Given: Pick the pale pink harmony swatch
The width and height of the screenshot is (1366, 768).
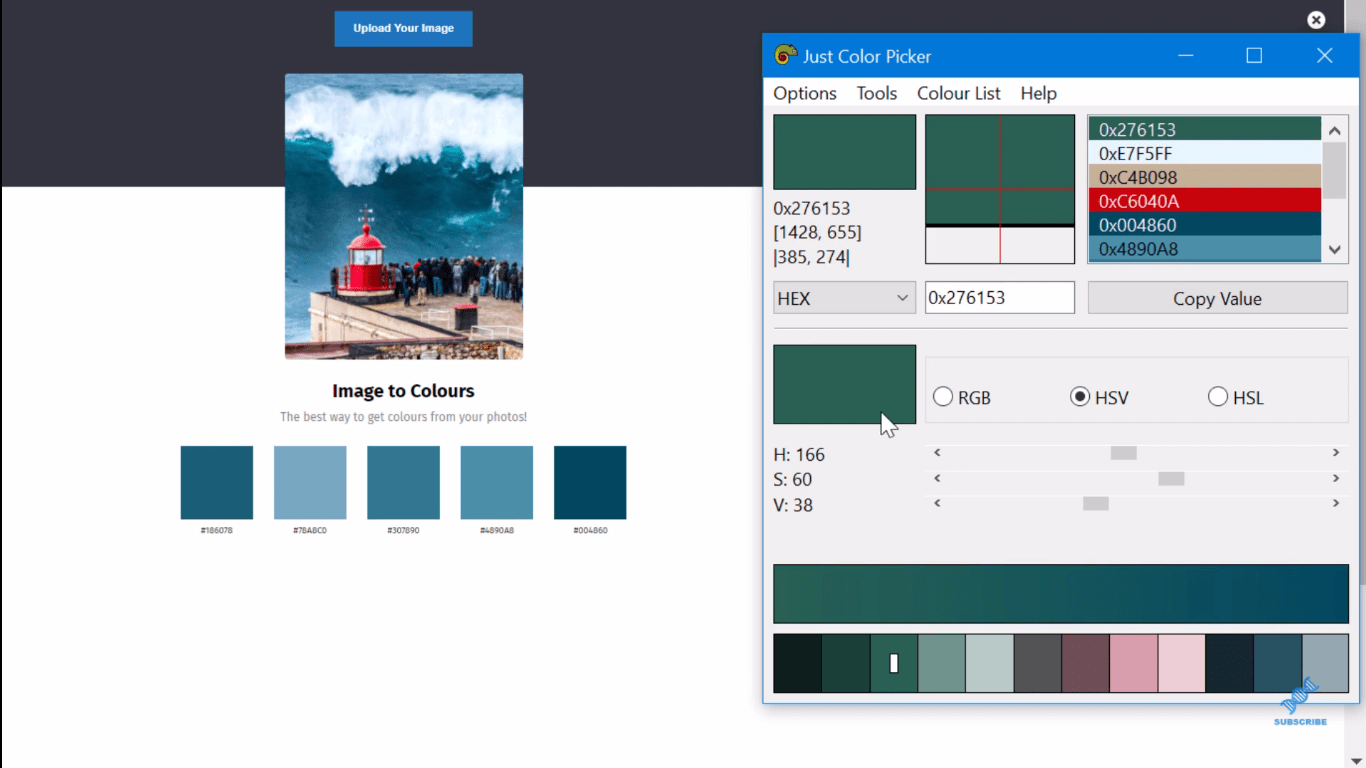Looking at the screenshot, I should [x=1182, y=663].
